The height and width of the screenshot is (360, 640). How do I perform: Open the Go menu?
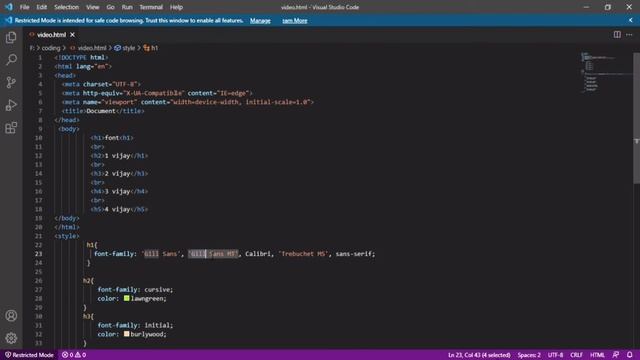pyautogui.click(x=110, y=7)
